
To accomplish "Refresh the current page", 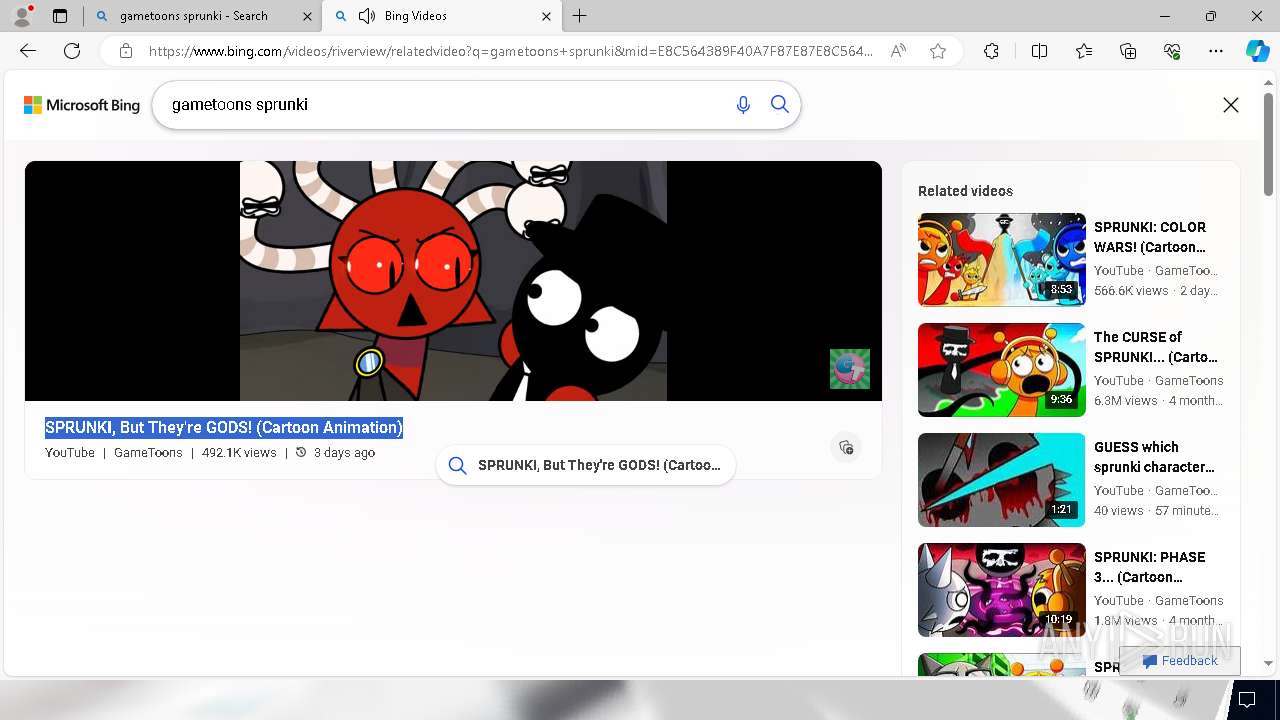I will [72, 51].
